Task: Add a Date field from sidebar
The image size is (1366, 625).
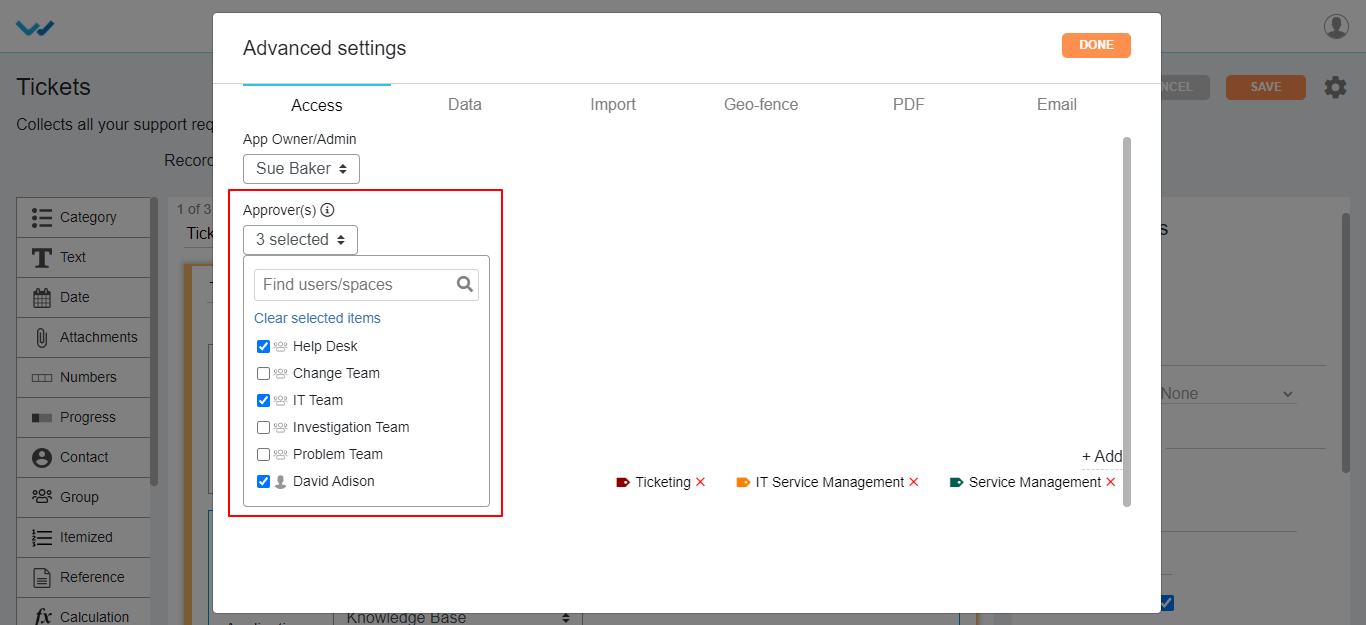Action: click(83, 297)
